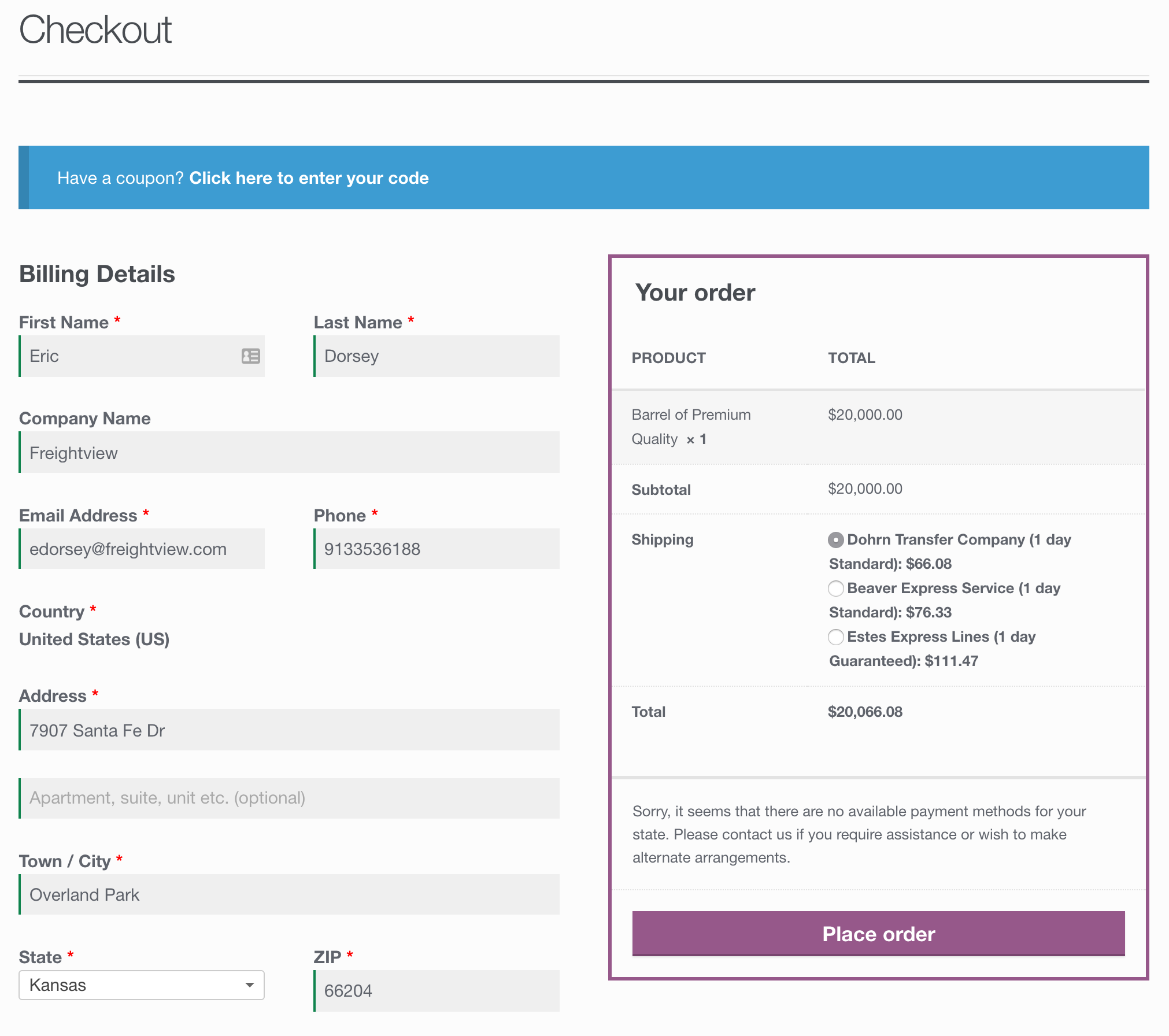Open the State dropdown showing Kansas

tap(142, 985)
